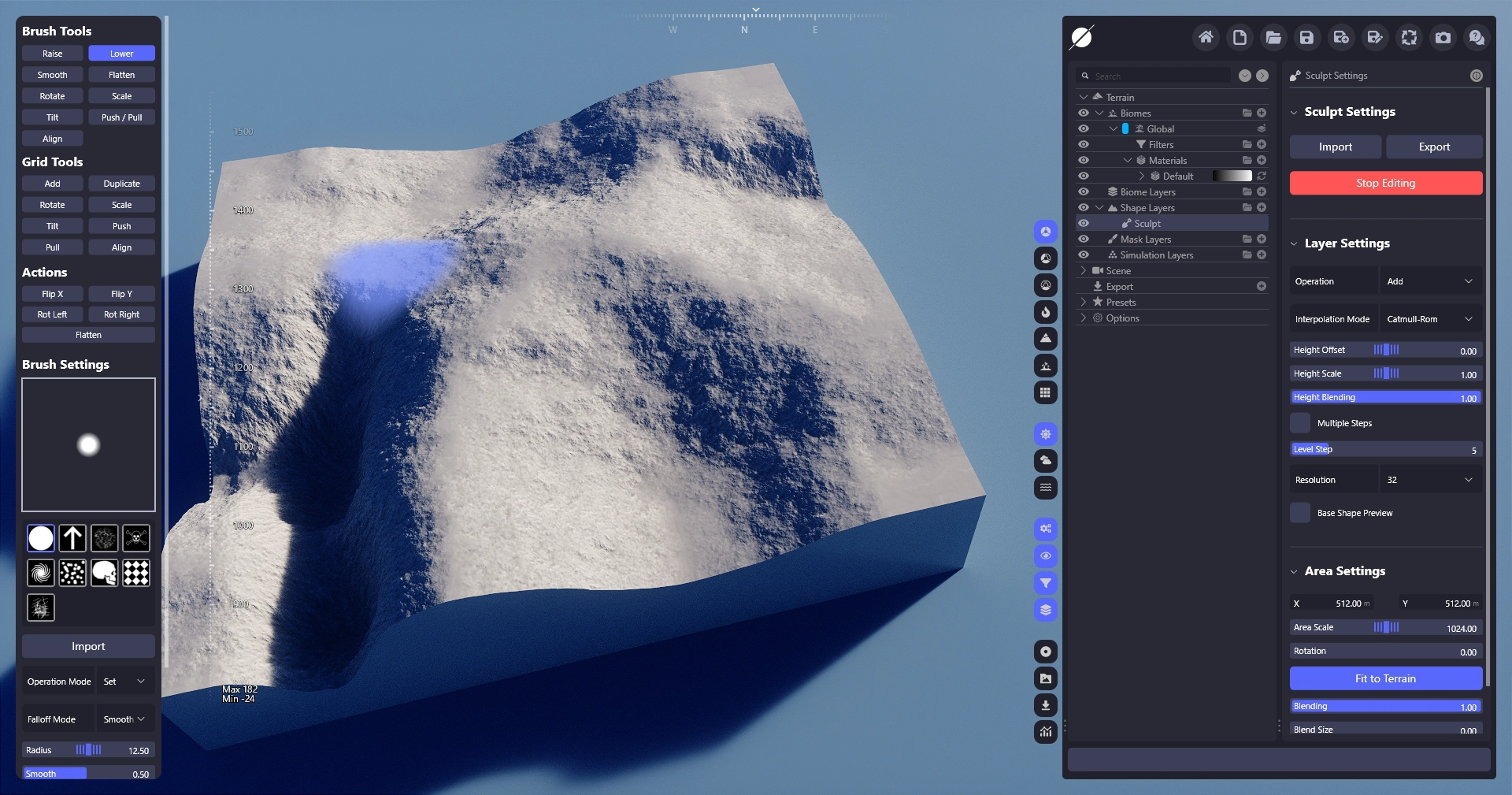Select the skull brush preset

click(104, 573)
